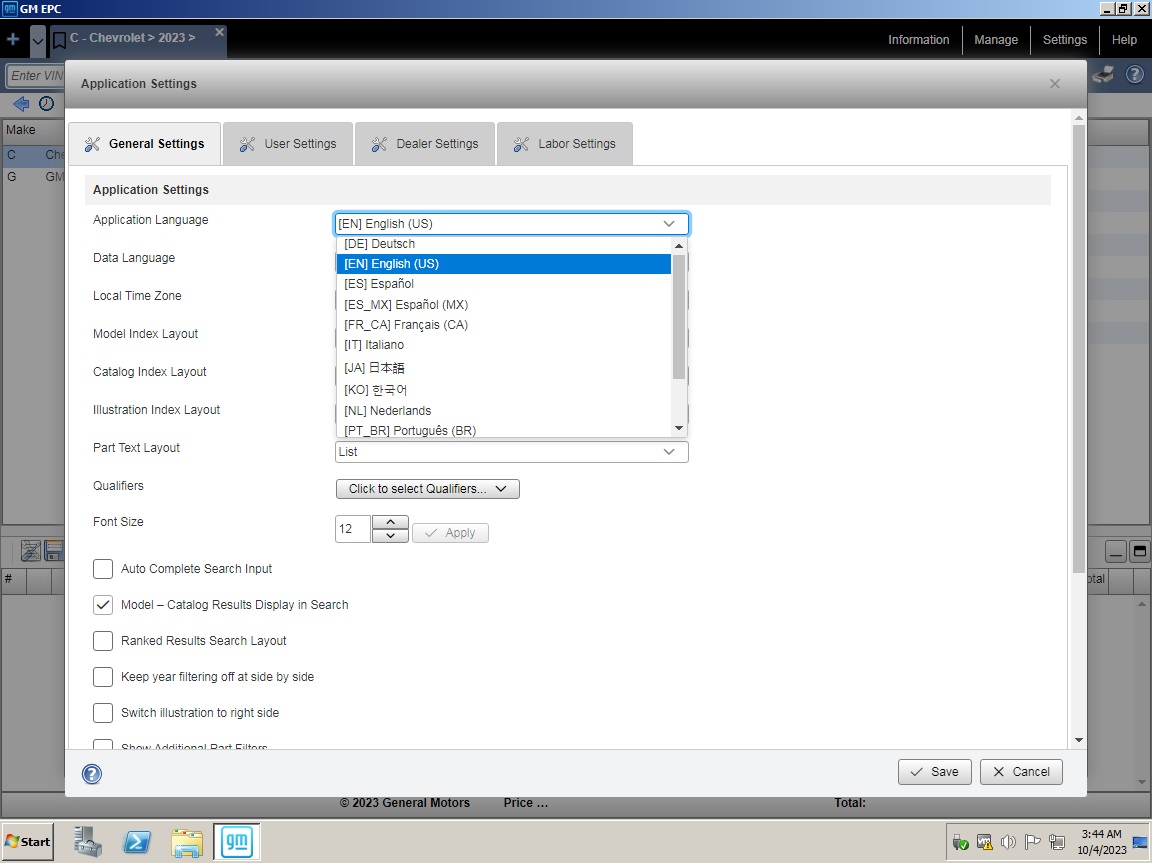Viewport: 1152px width, 863px height.
Task: Close the C - Chevrolet 2023 tab
Action: [x=219, y=32]
